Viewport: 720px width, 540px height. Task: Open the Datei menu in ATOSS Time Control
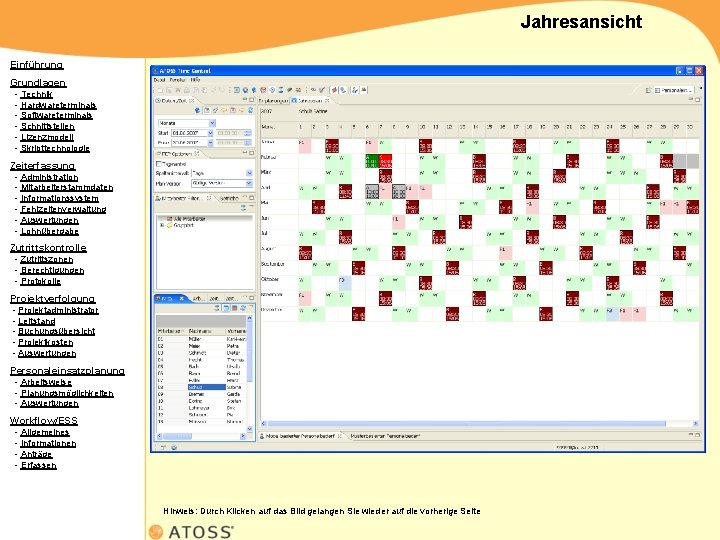click(x=159, y=80)
